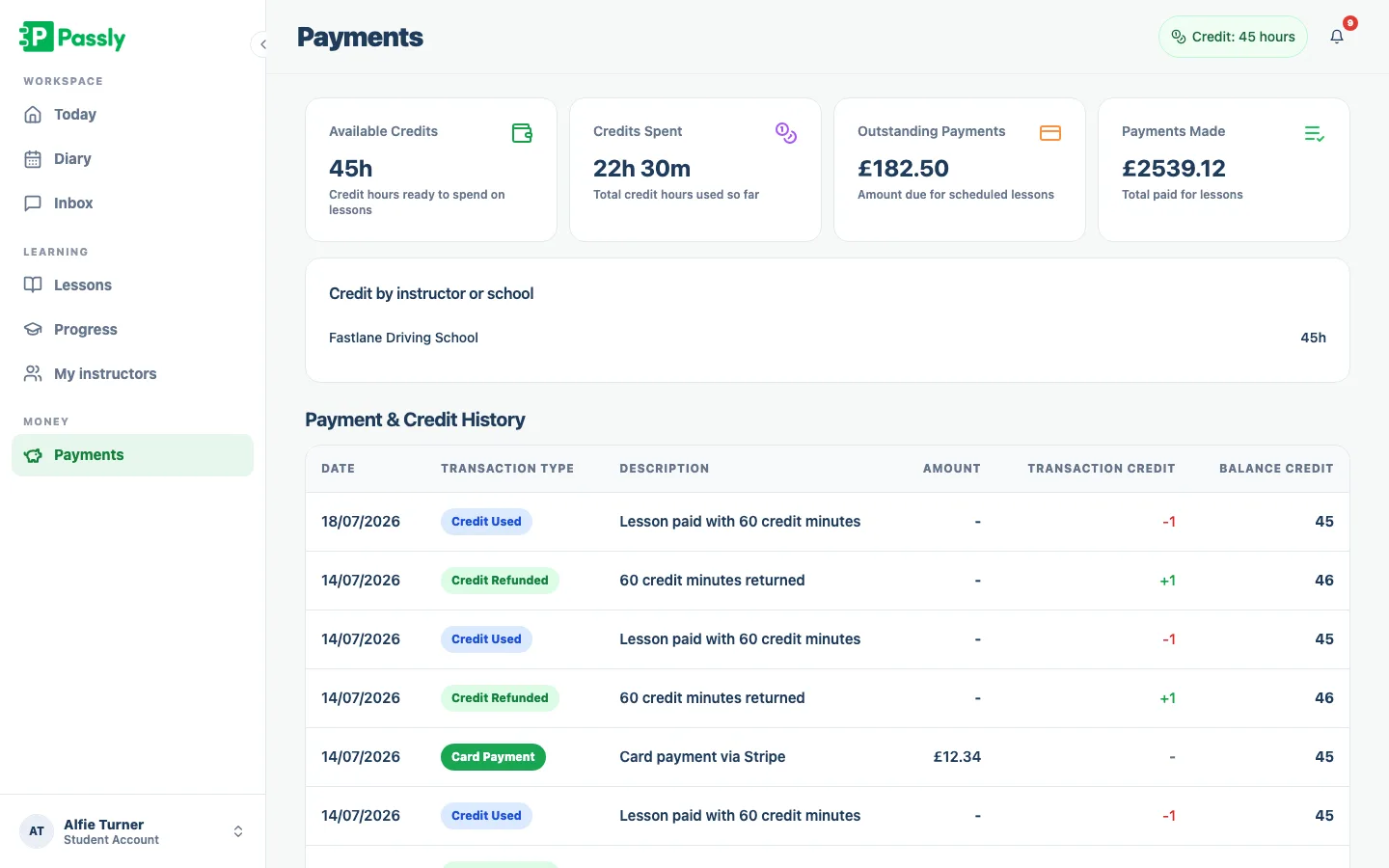Image resolution: width=1389 pixels, height=868 pixels.
Task: Click the Diary calendar icon
Action: click(33, 159)
